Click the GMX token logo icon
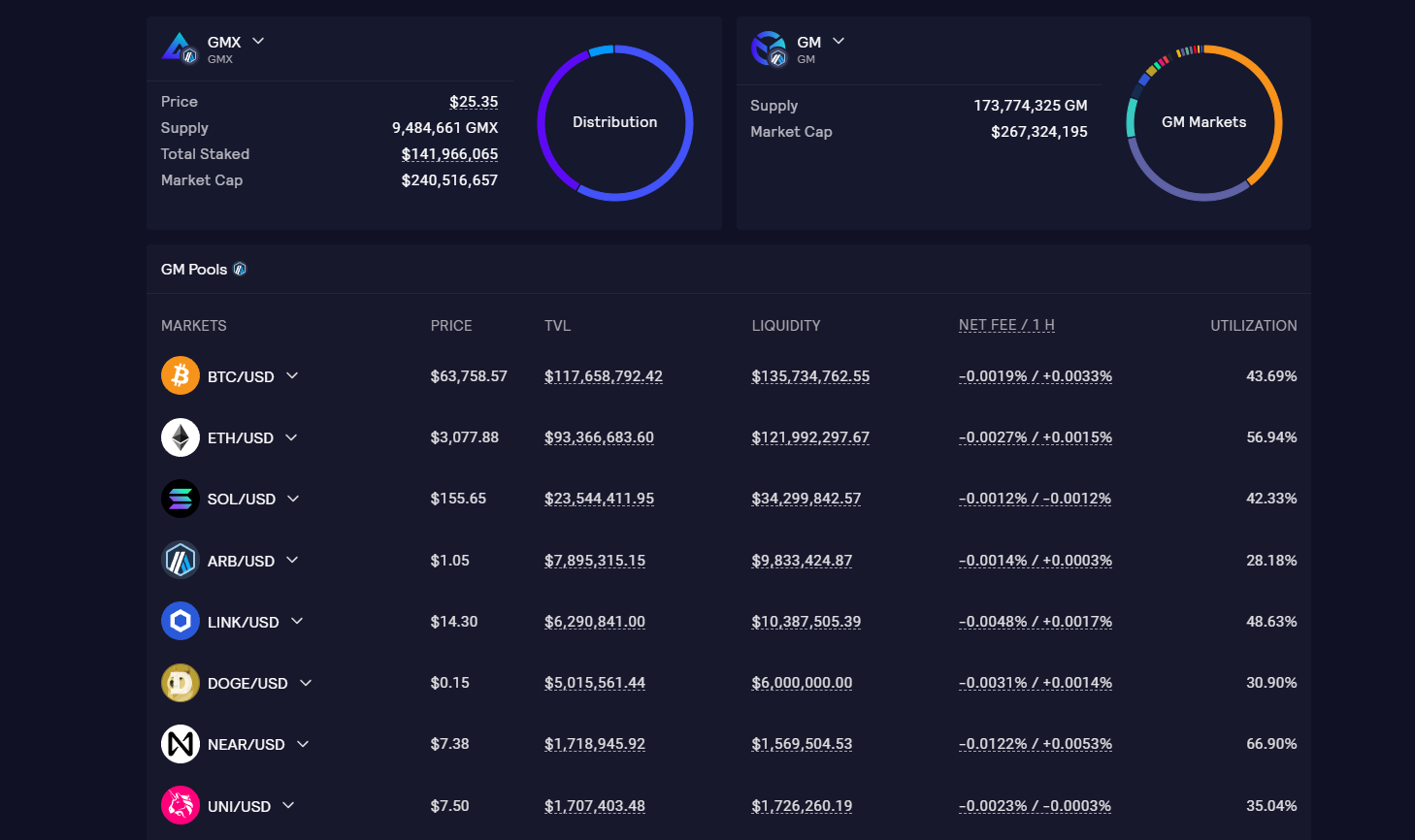Image resolution: width=1415 pixels, height=840 pixels. point(180,48)
